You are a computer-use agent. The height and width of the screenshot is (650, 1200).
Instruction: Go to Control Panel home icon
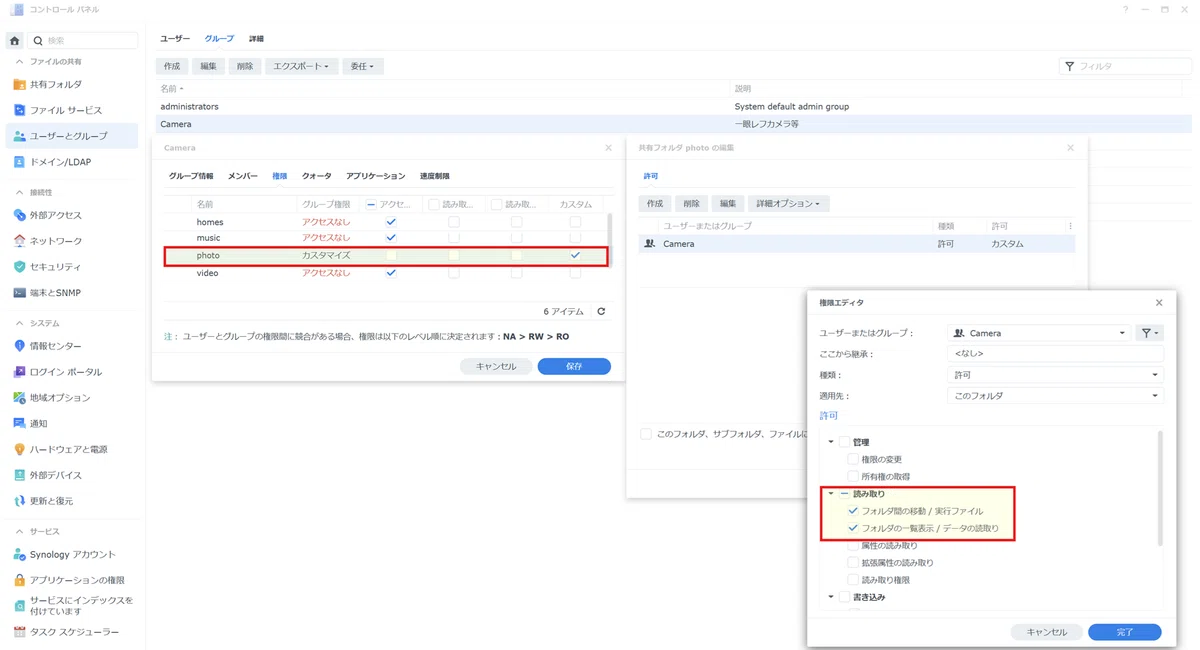point(14,41)
